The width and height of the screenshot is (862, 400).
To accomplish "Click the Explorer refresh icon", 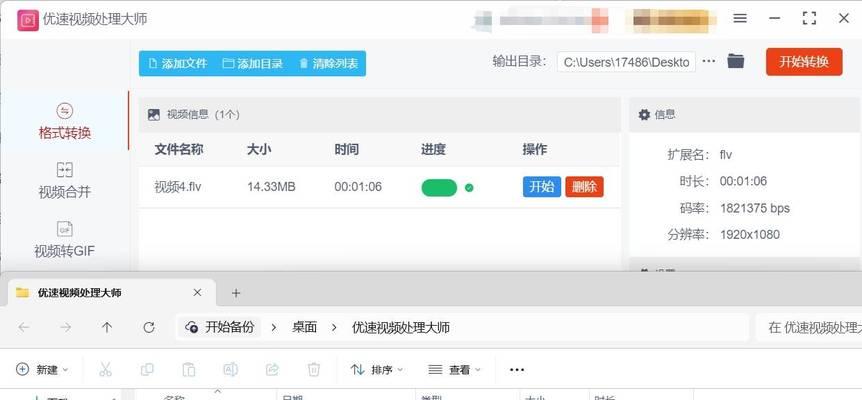I will (x=148, y=327).
